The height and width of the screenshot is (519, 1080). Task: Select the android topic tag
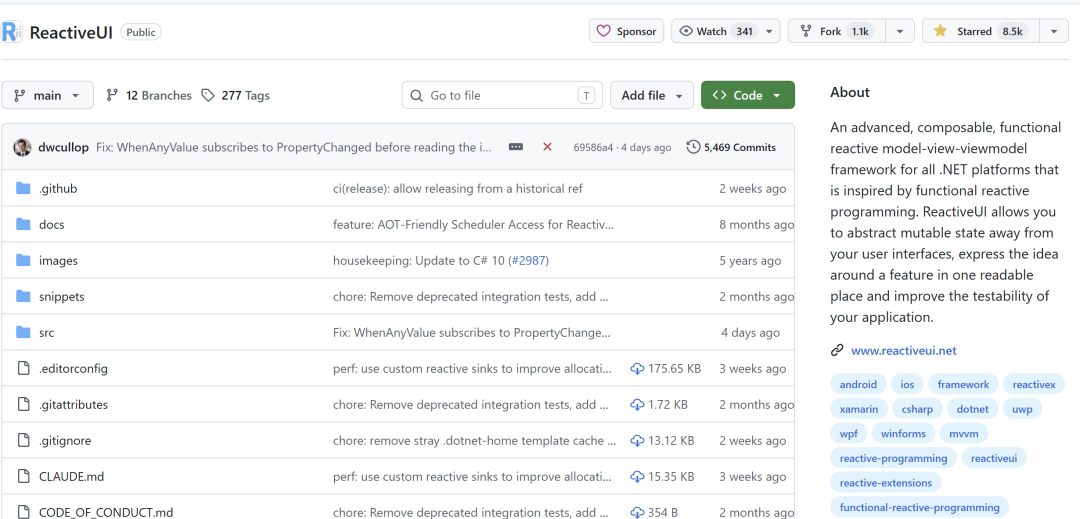[x=858, y=385]
